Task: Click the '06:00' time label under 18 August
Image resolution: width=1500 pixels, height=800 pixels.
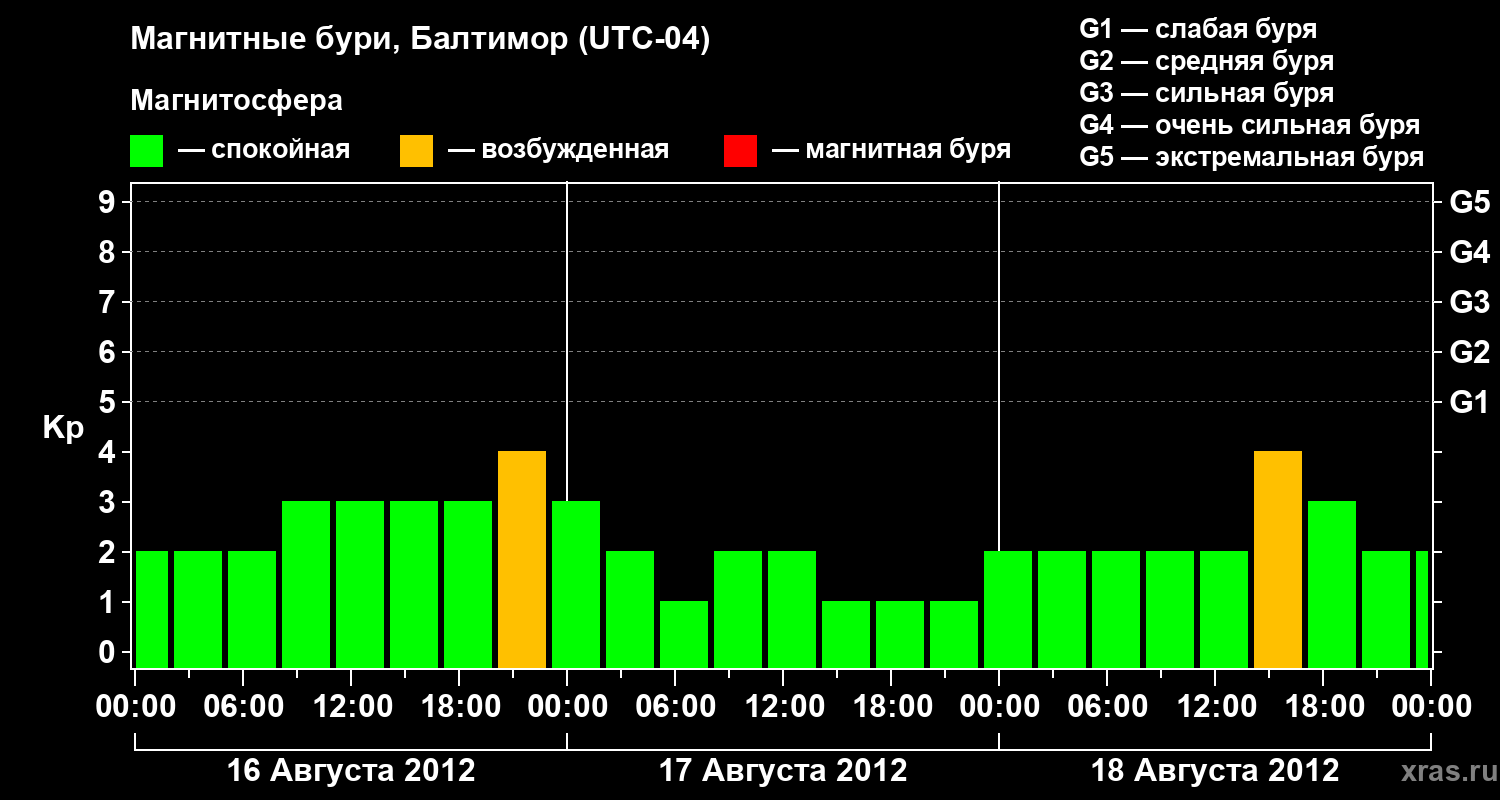Action: [1107, 707]
